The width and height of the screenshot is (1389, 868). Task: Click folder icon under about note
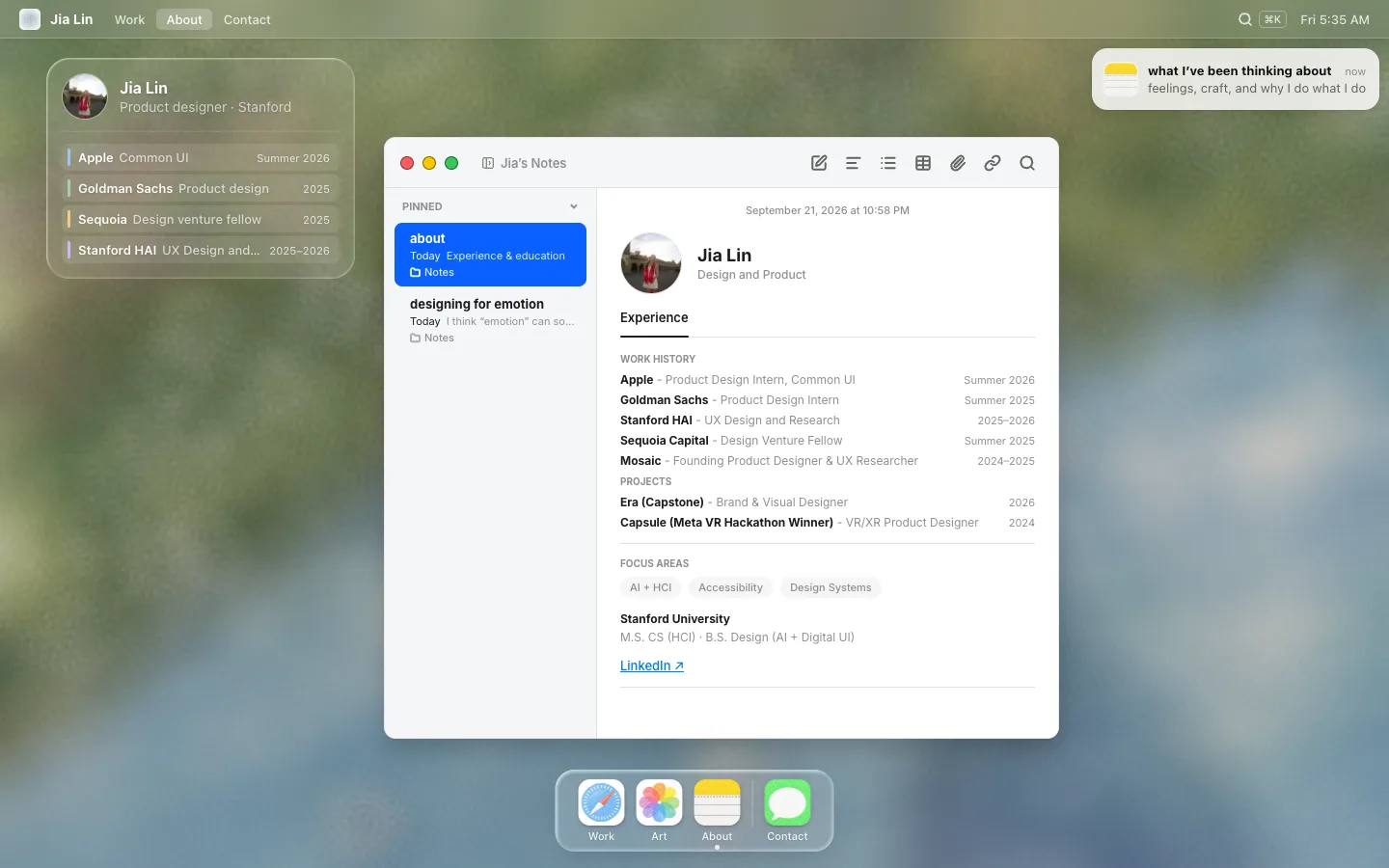[x=415, y=273]
